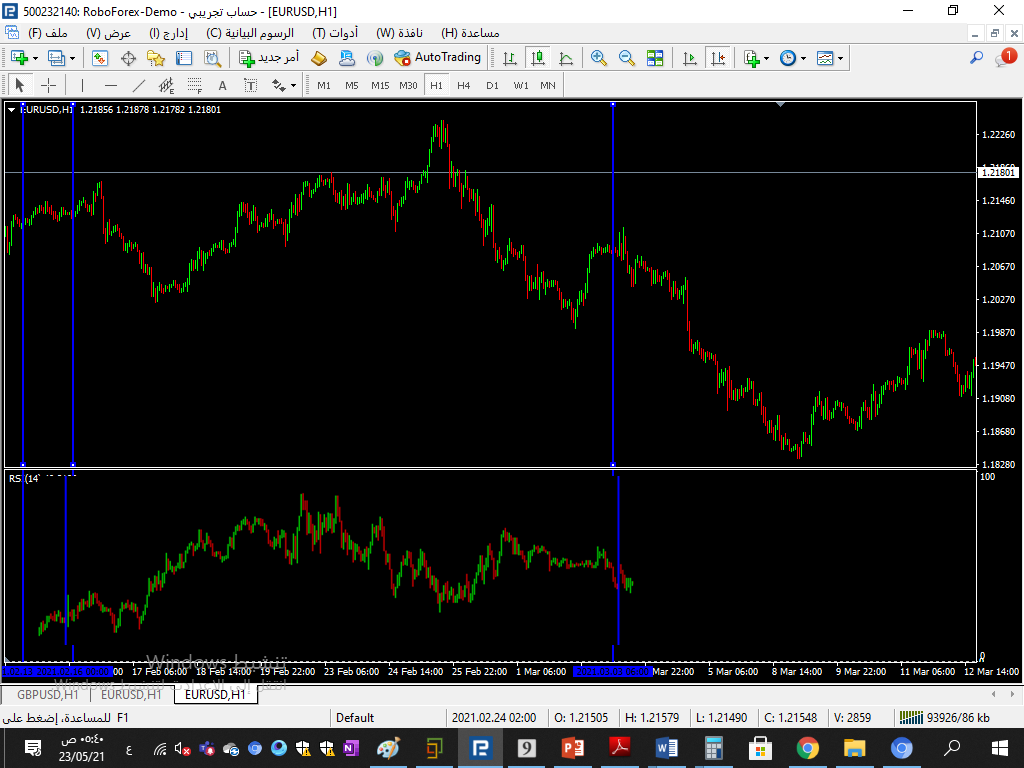
Task: Select the trendline drawing tool
Action: pyautogui.click(x=139, y=86)
